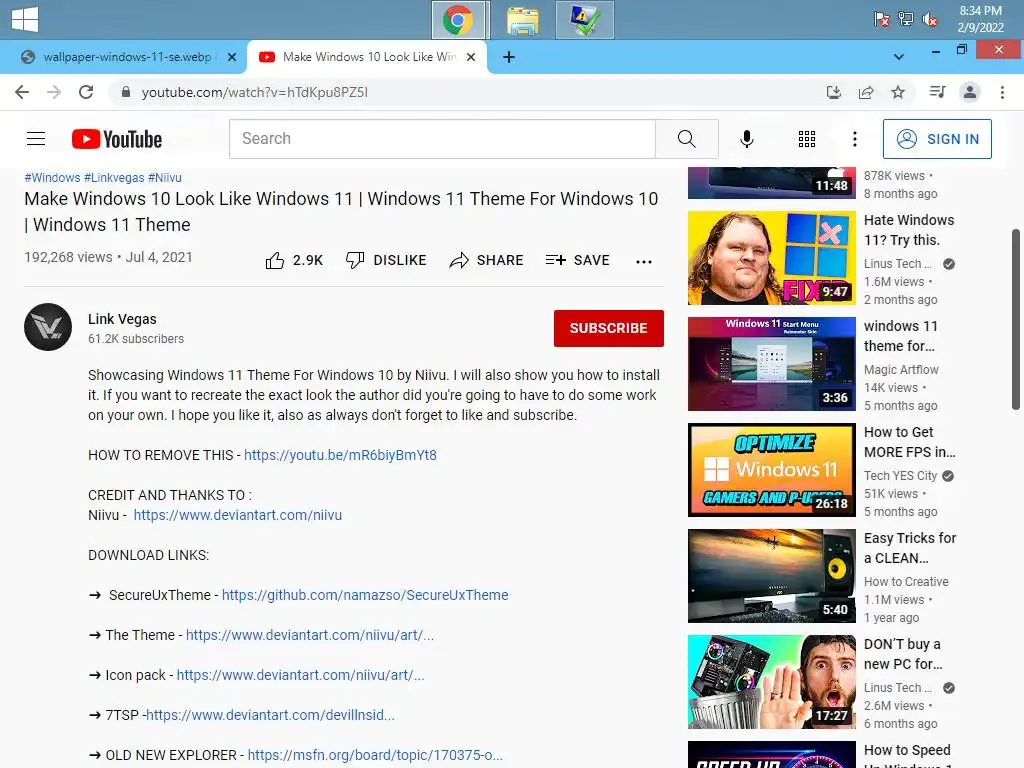
Task: Open Chrome from the taskbar
Action: point(460,20)
